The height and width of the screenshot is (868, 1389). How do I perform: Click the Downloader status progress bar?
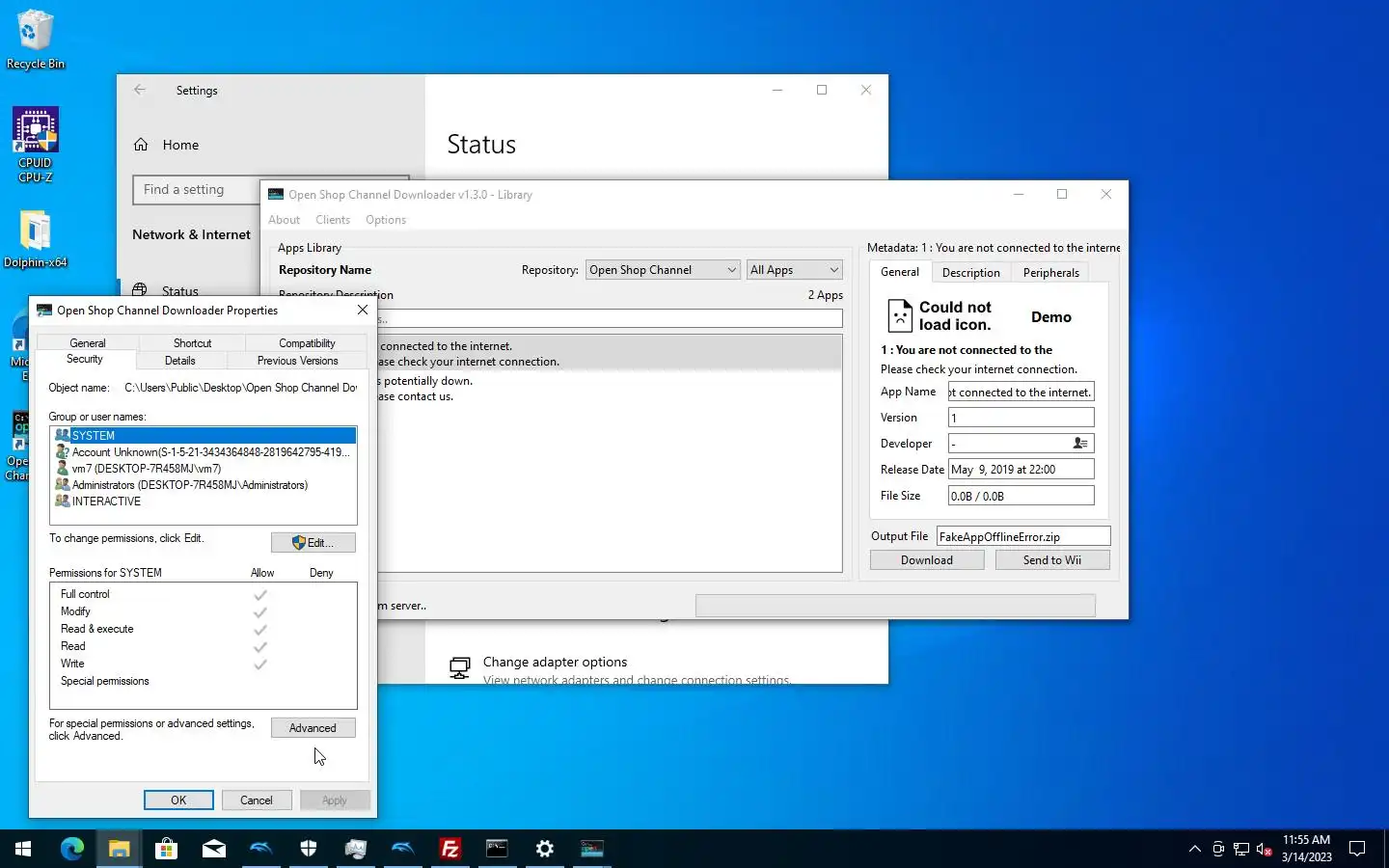[895, 606]
